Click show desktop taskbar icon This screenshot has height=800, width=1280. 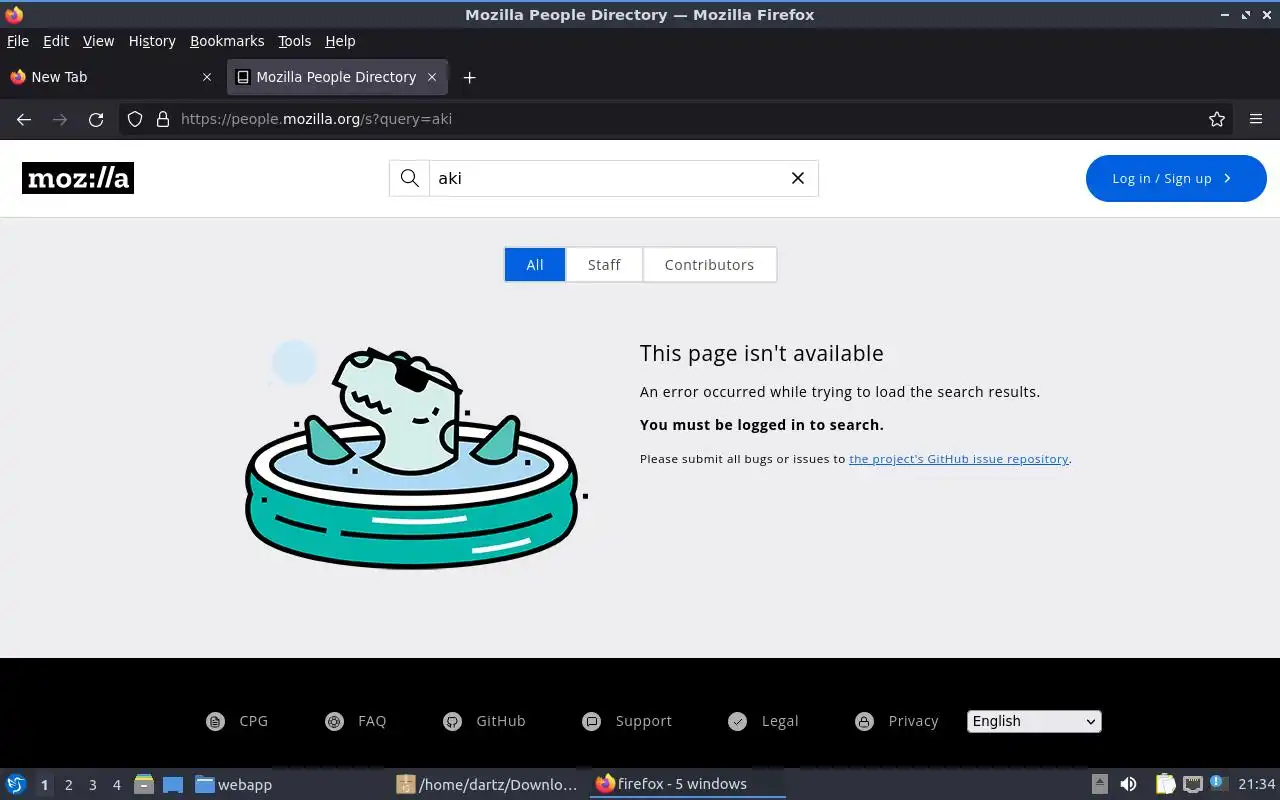(x=172, y=784)
